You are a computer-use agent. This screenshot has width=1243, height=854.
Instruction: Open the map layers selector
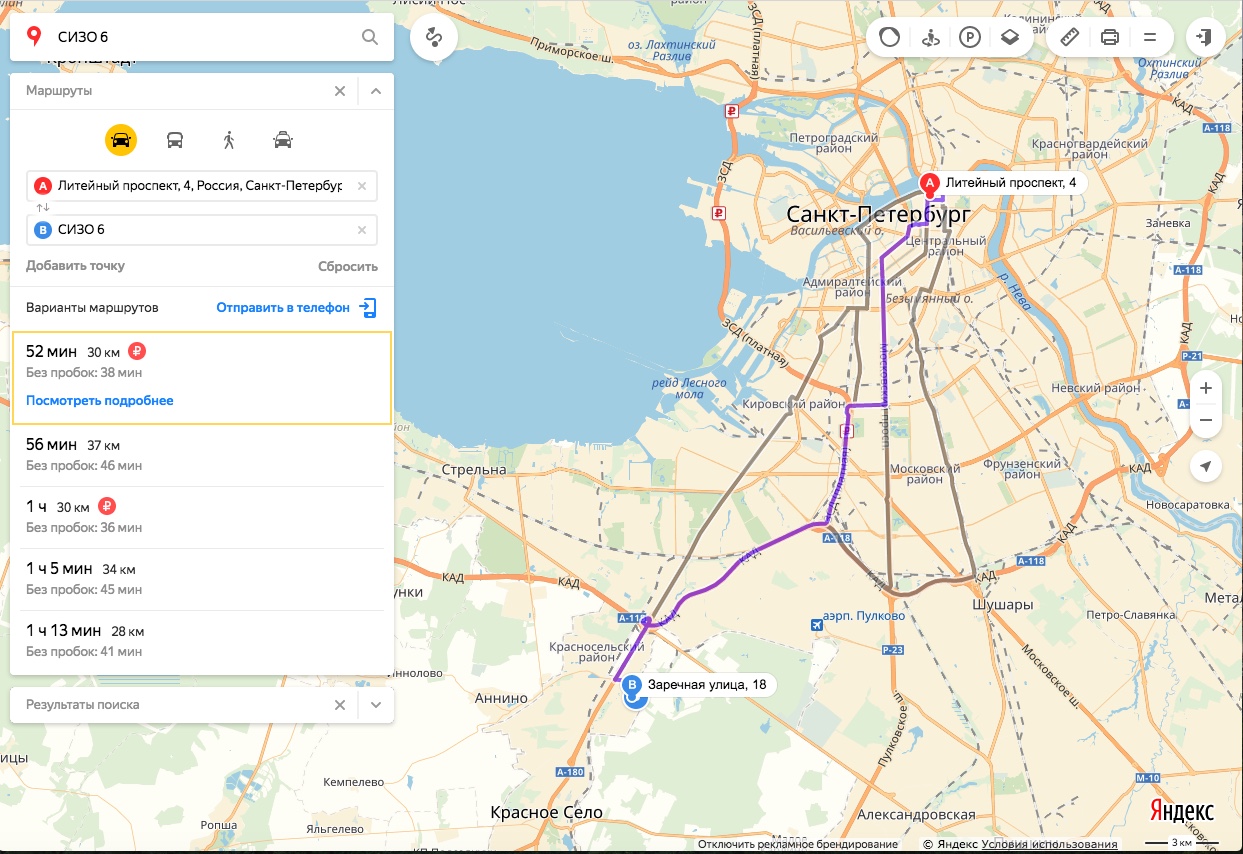(x=1009, y=38)
